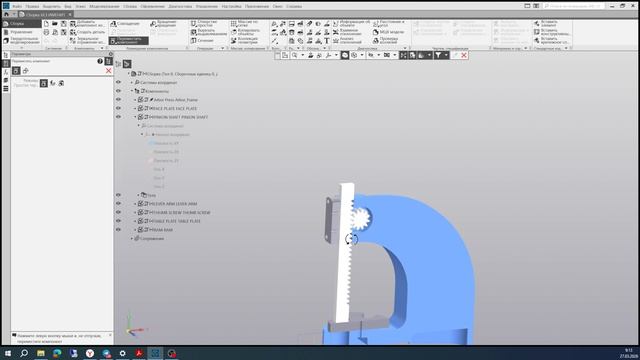Viewport: 640px width, 360px height.
Task: Open the zoom magnifier dropdown arrow
Action: 302,55
